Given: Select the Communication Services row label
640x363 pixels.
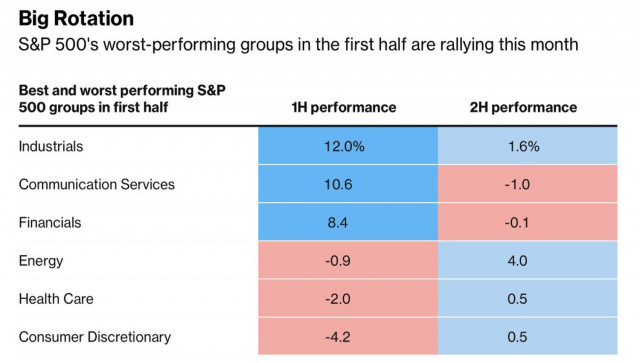Looking at the screenshot, I should pyautogui.click(x=97, y=185).
